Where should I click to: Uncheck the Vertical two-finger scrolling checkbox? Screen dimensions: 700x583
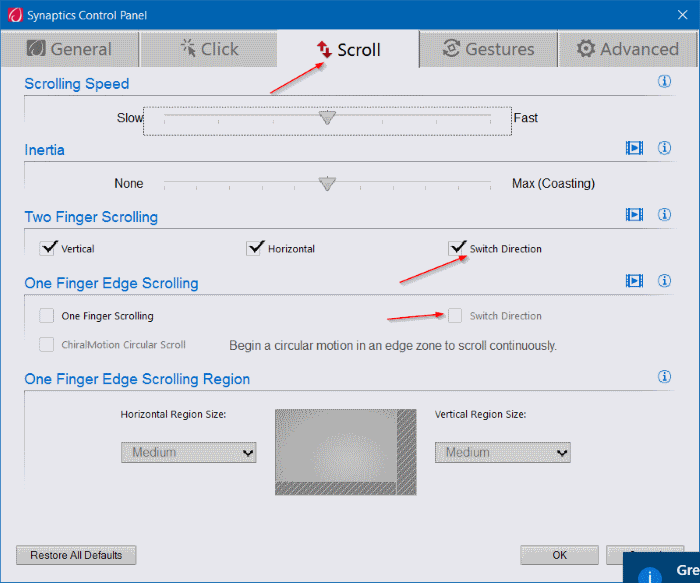tap(47, 248)
